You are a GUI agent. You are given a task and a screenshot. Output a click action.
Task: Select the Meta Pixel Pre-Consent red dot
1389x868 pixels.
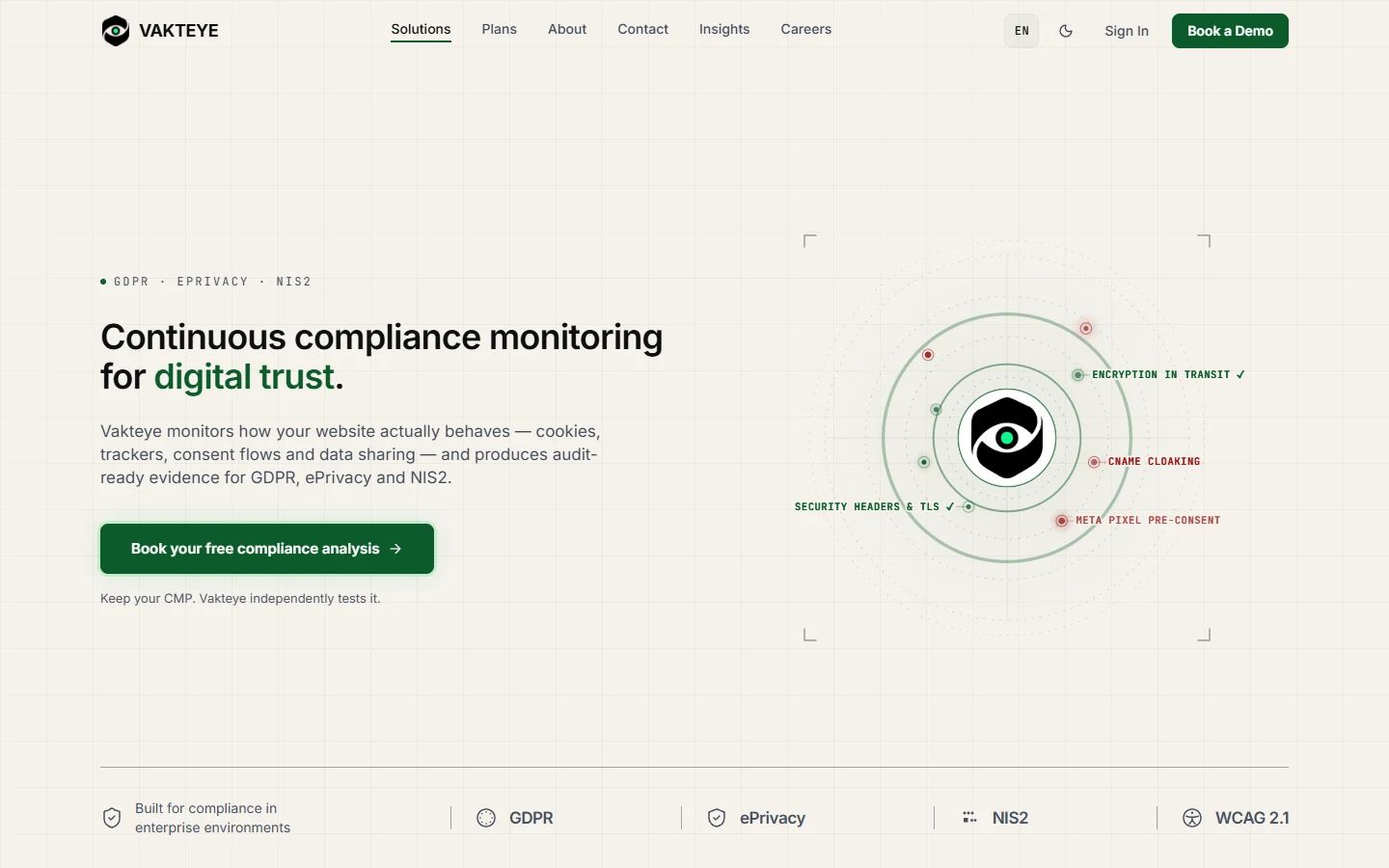pyautogui.click(x=1062, y=521)
